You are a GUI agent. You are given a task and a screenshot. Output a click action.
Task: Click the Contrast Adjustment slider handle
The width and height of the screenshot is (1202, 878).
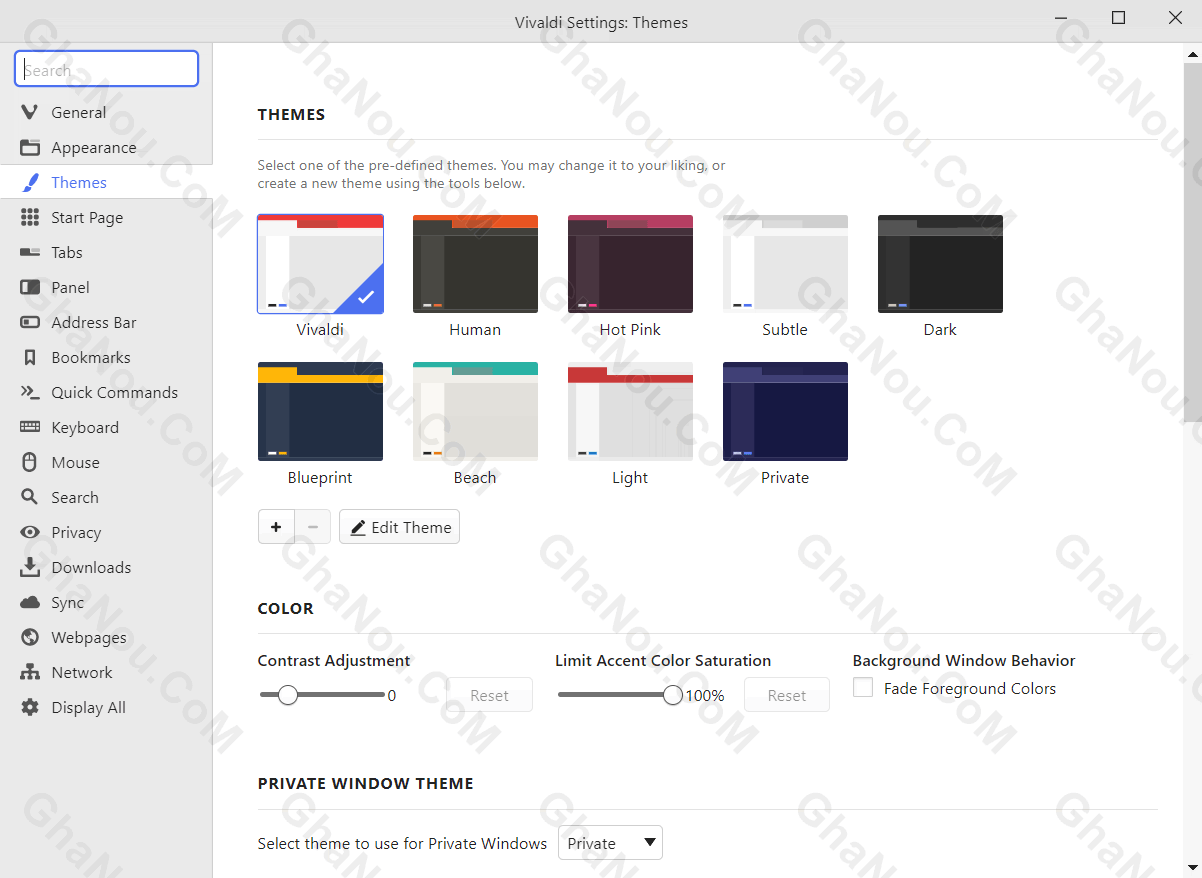tap(288, 695)
